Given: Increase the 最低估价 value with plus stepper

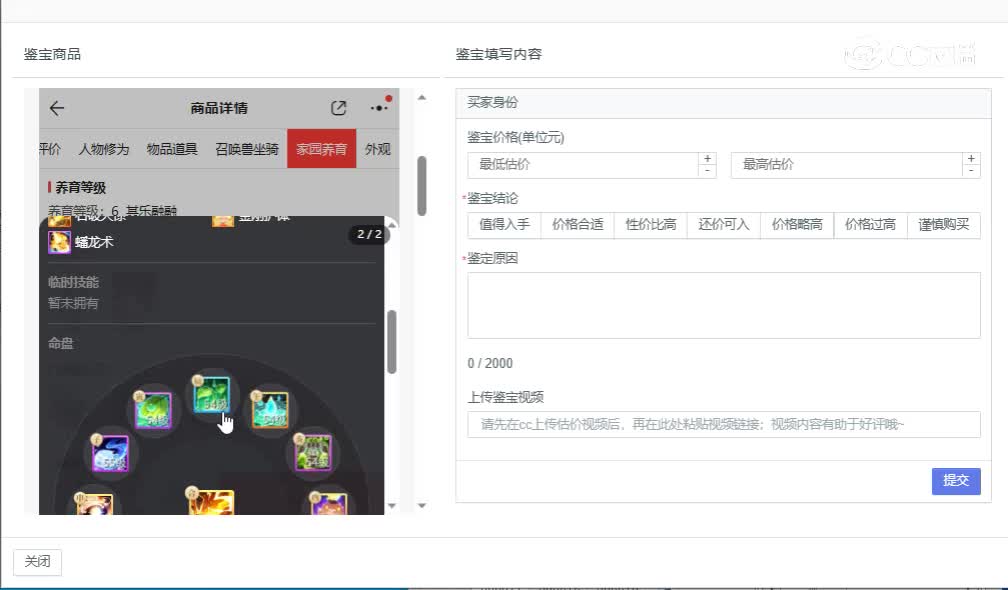Looking at the screenshot, I should 707,158.
